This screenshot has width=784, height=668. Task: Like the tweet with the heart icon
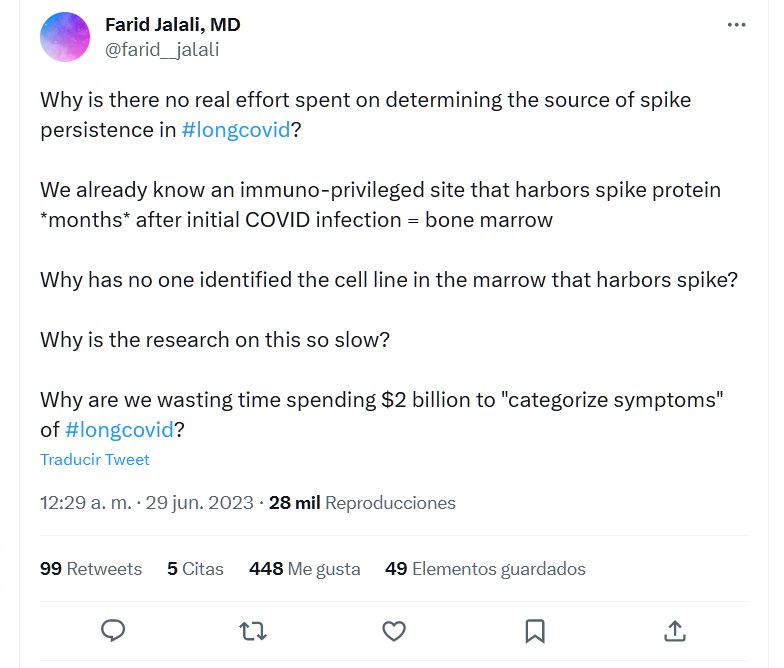pos(395,630)
